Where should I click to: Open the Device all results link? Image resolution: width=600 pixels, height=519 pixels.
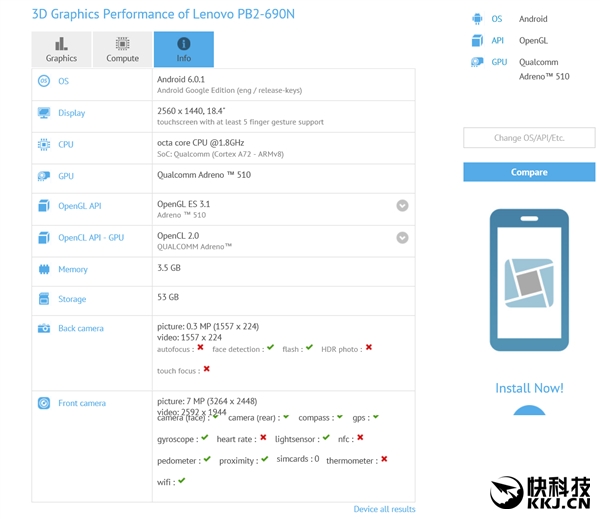tap(384, 509)
